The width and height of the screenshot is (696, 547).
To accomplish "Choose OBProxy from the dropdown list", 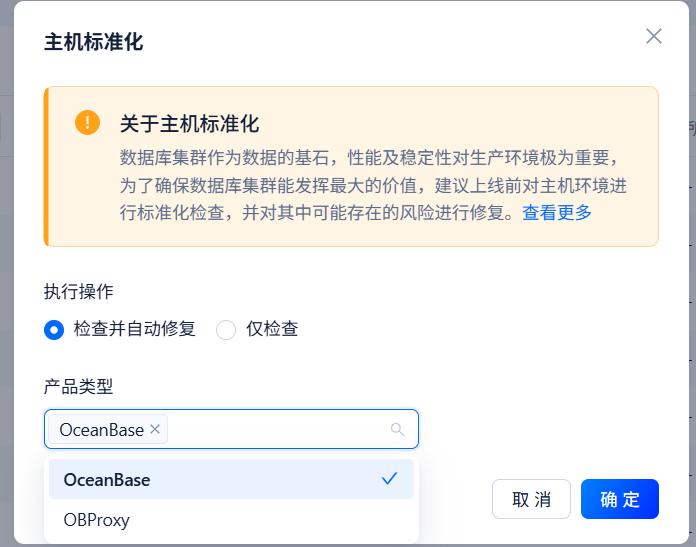I will click(x=97, y=520).
